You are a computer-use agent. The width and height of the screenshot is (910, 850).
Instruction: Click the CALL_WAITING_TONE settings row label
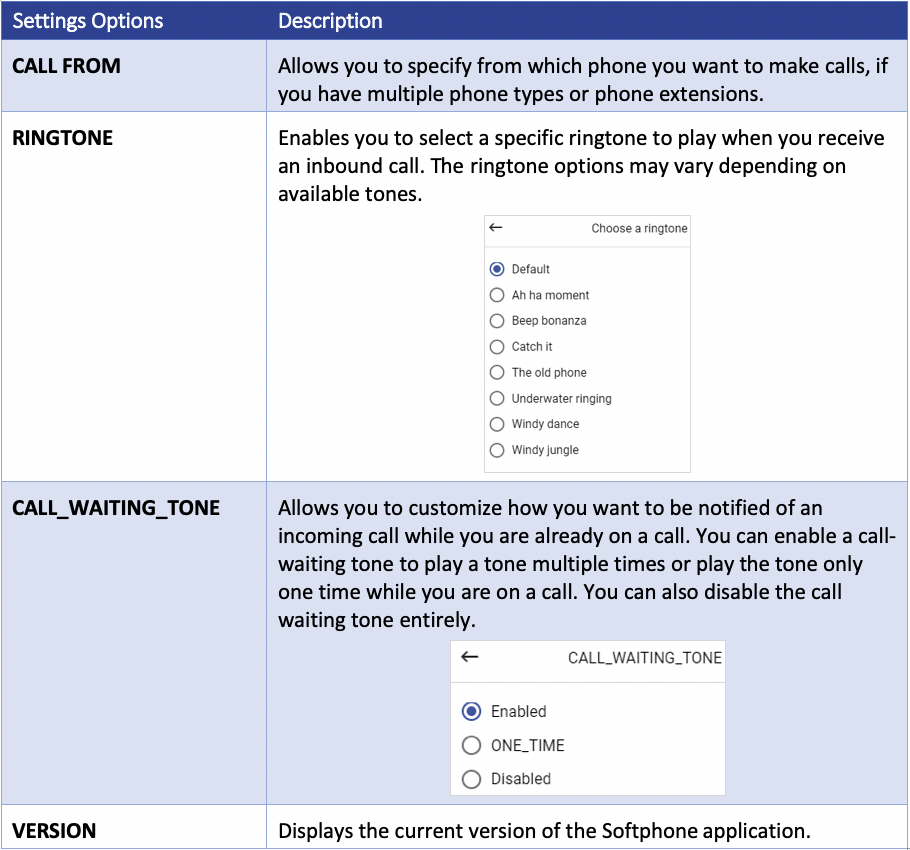pos(116,509)
